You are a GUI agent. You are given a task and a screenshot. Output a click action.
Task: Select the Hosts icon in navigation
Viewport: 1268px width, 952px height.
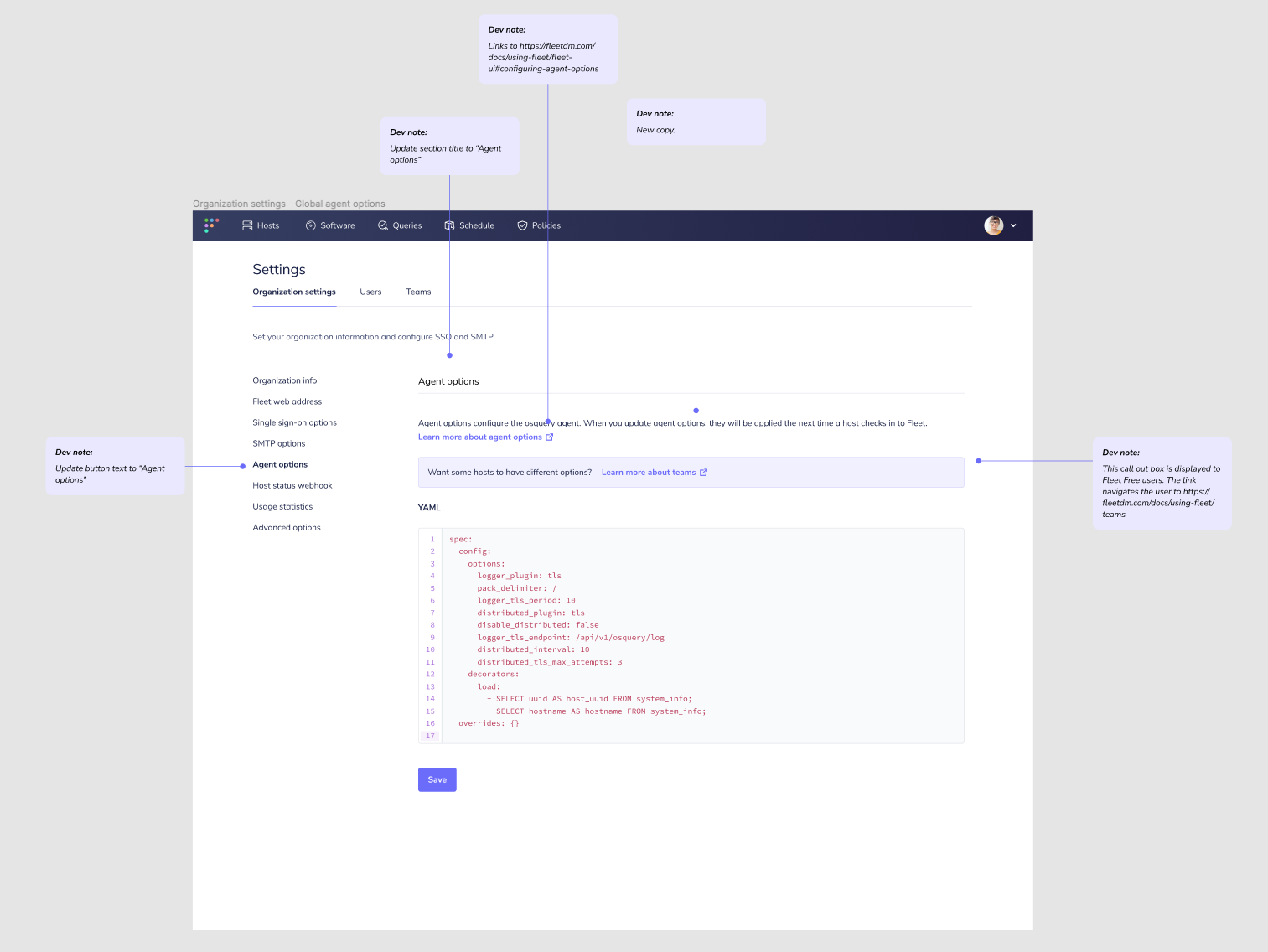point(248,225)
